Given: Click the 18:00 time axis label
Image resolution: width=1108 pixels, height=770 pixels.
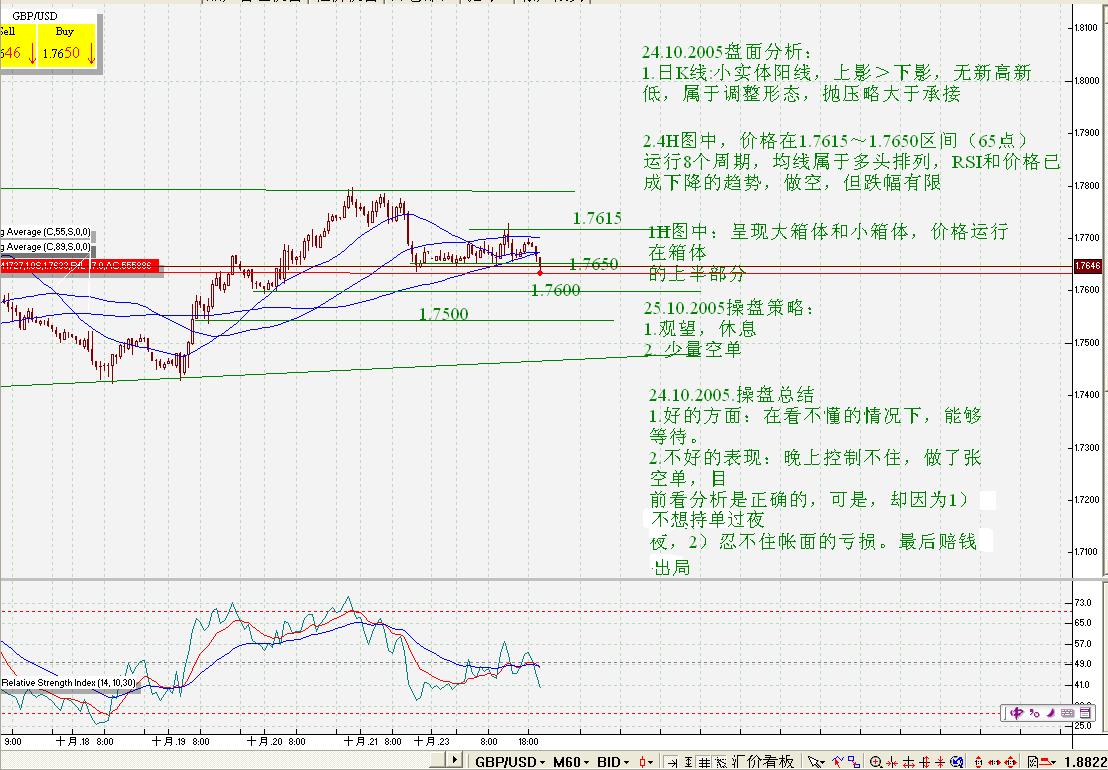Looking at the screenshot, I should [529, 742].
